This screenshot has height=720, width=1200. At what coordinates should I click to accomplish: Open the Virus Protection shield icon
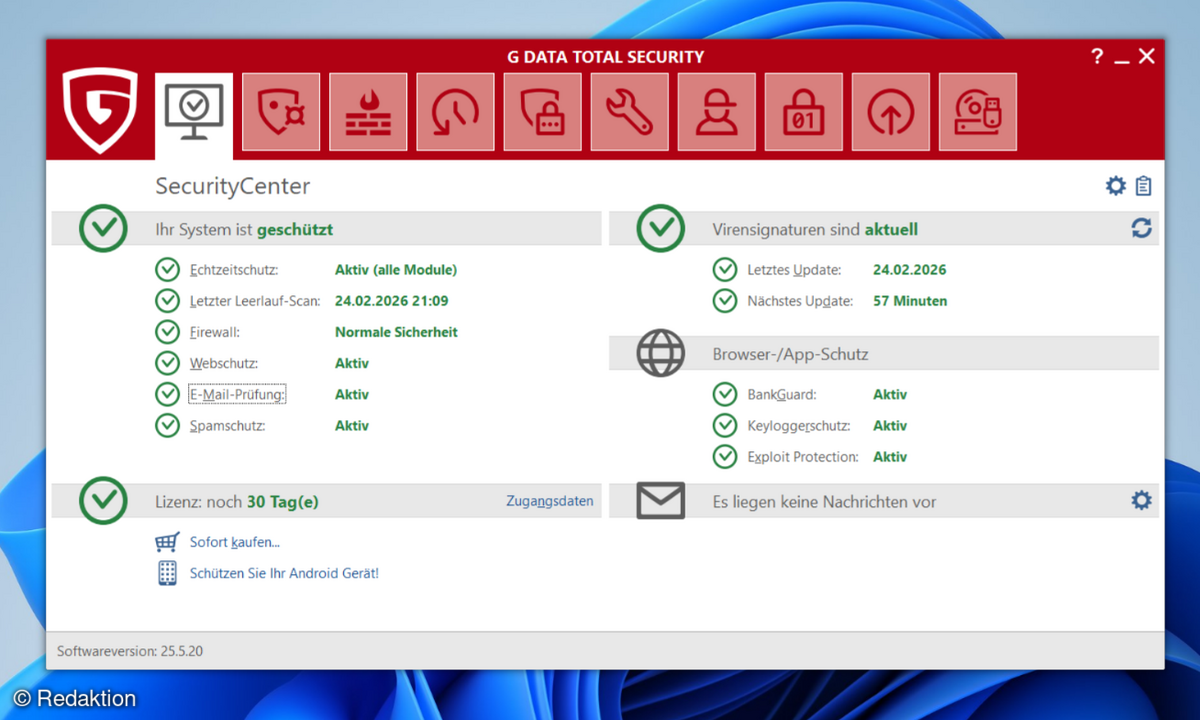(281, 111)
